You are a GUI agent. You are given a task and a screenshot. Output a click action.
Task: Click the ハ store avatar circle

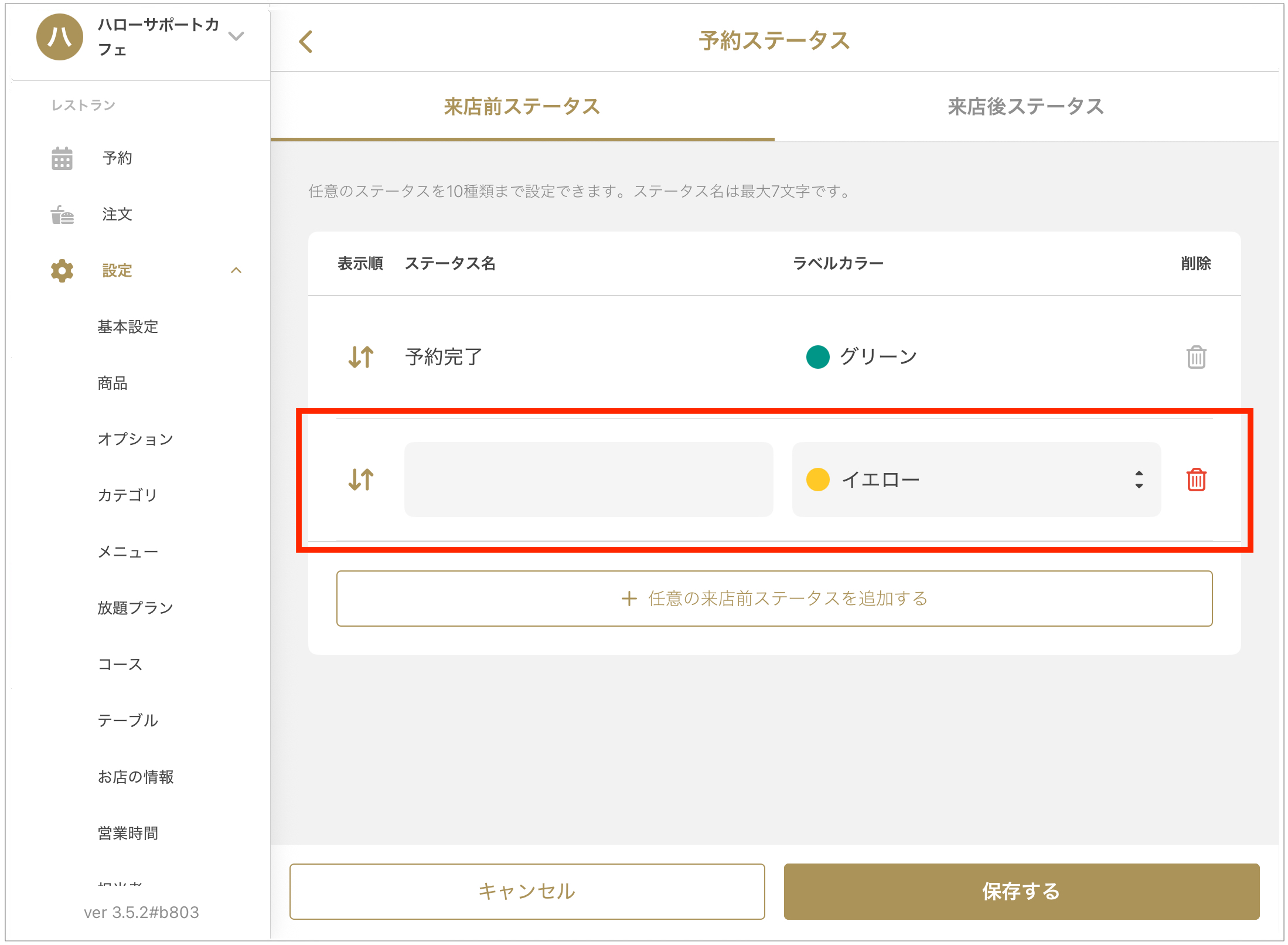point(60,37)
